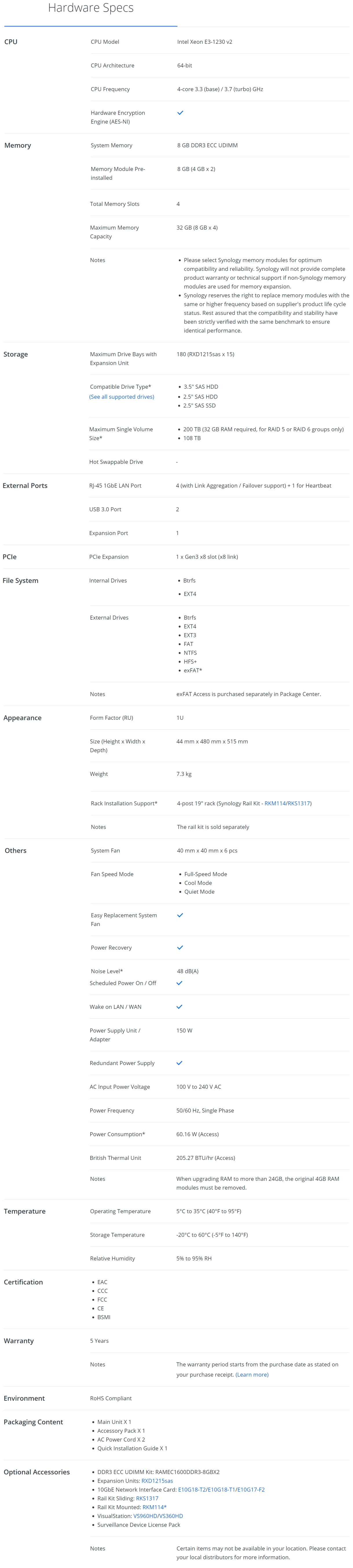
Task: Click the CPU section heading
Action: click(11, 42)
